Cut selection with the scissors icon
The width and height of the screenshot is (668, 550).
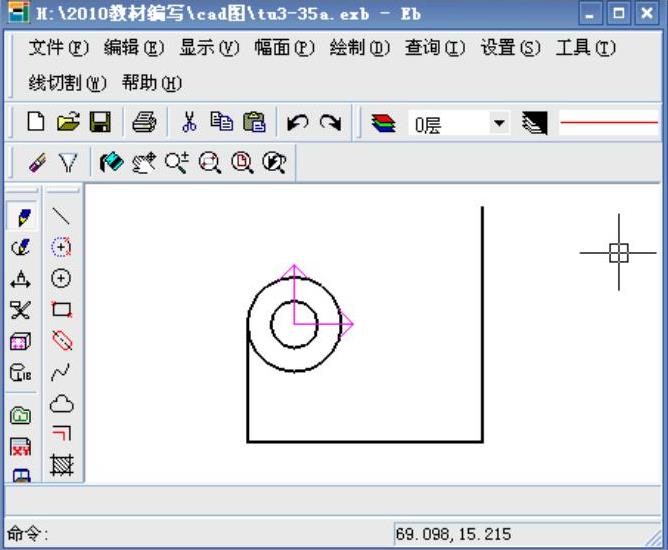tap(189, 122)
